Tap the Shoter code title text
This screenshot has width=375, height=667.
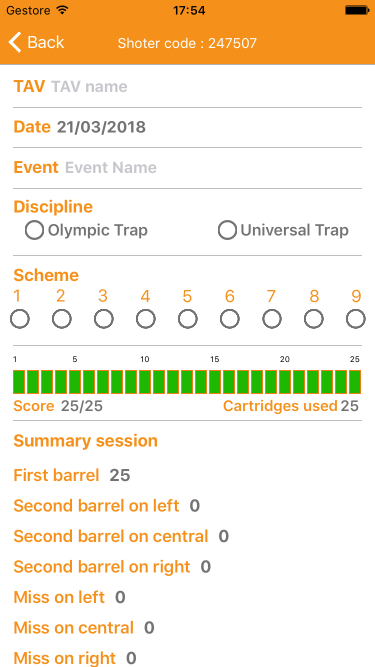(x=187, y=43)
